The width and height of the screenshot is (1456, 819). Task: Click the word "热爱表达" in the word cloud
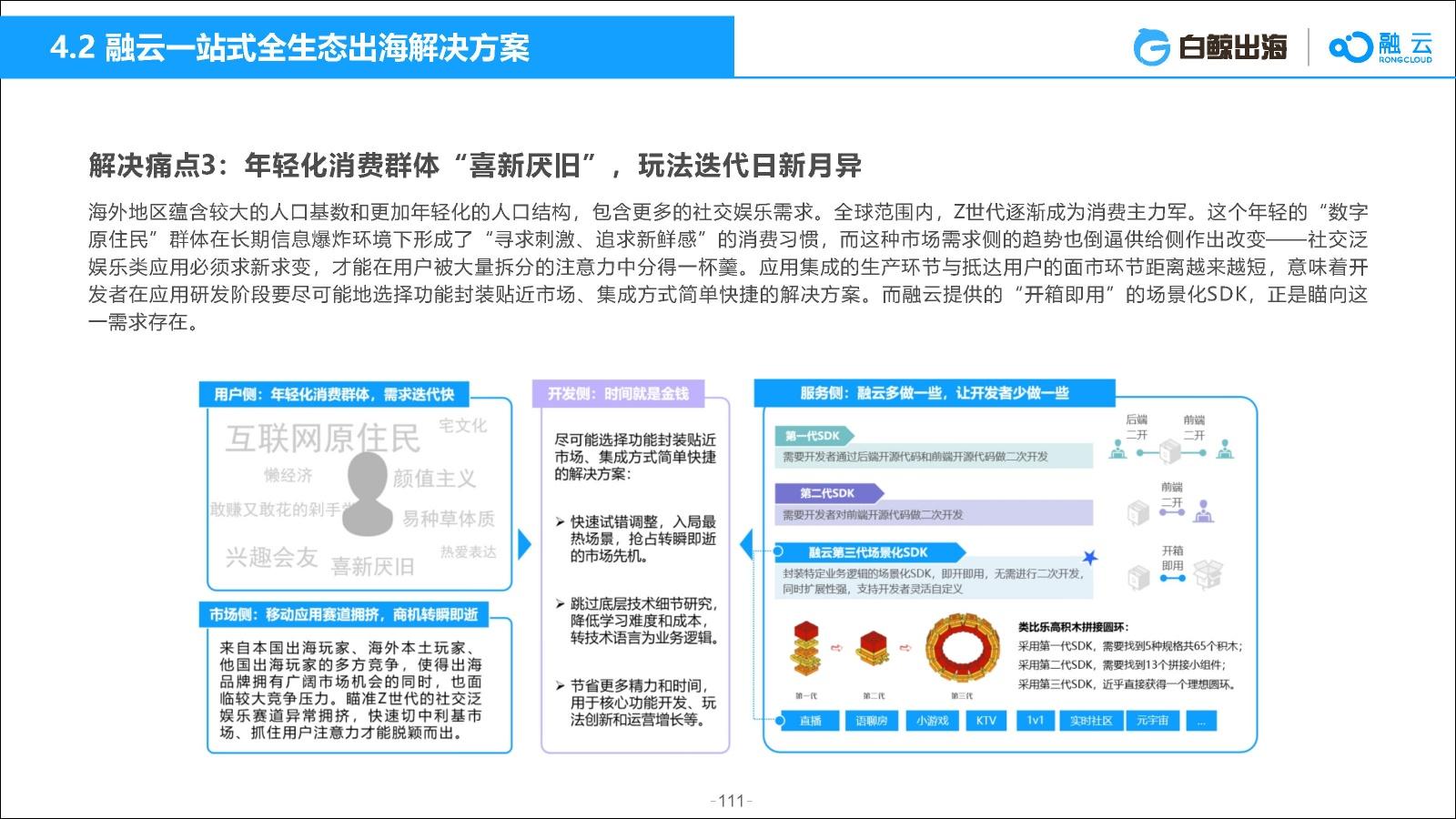coord(469,552)
